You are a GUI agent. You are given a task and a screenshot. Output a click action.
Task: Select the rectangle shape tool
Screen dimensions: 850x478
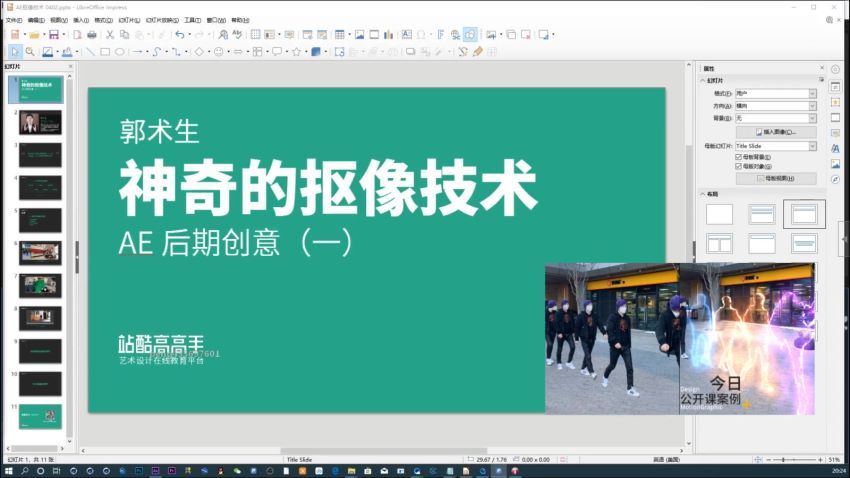105,51
